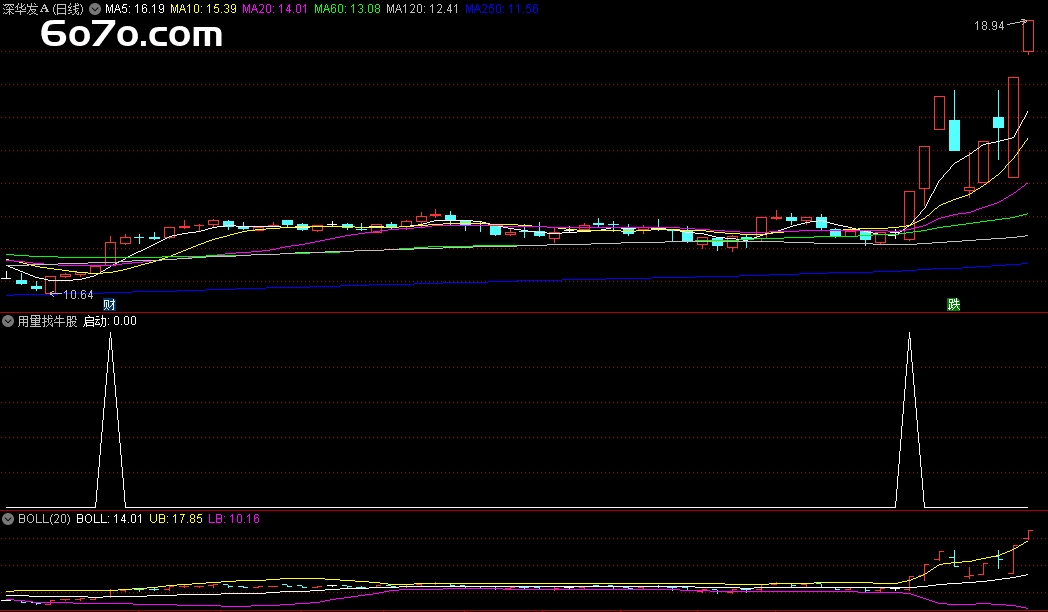Click the MA60: 13.08 label
Screen dimensions: 1048x612
[347, 9]
